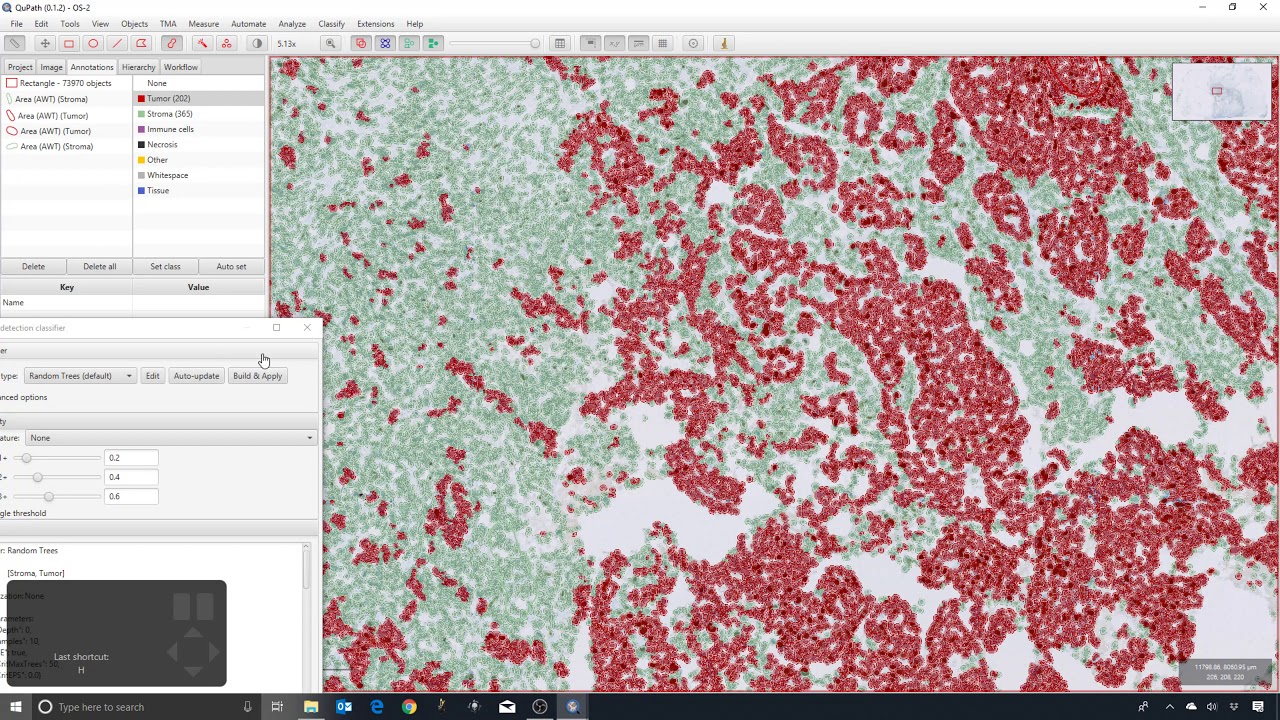Click the Build & Apply button
This screenshot has height=720, width=1280.
click(x=257, y=376)
